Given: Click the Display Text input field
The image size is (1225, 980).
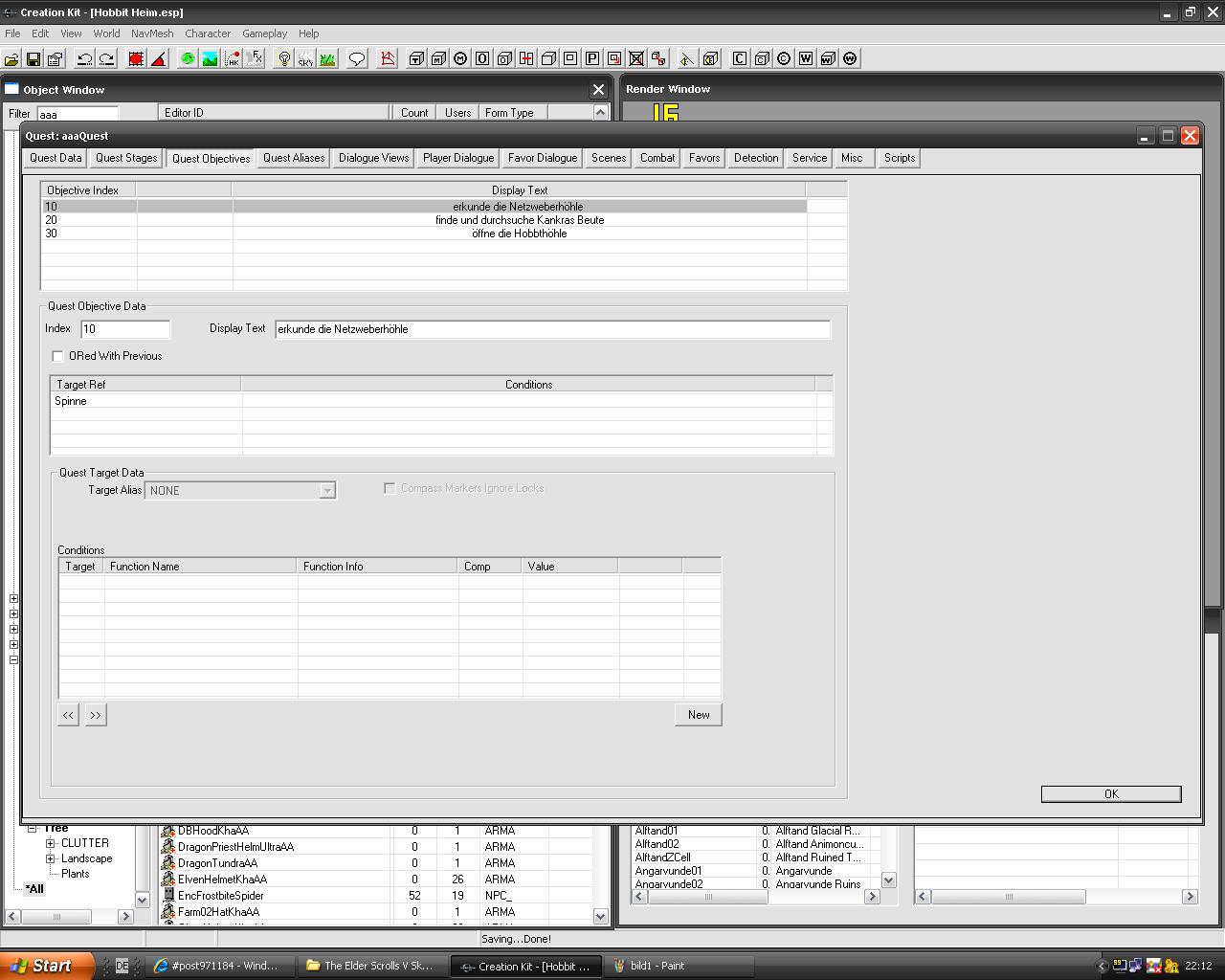Looking at the screenshot, I should [x=552, y=329].
